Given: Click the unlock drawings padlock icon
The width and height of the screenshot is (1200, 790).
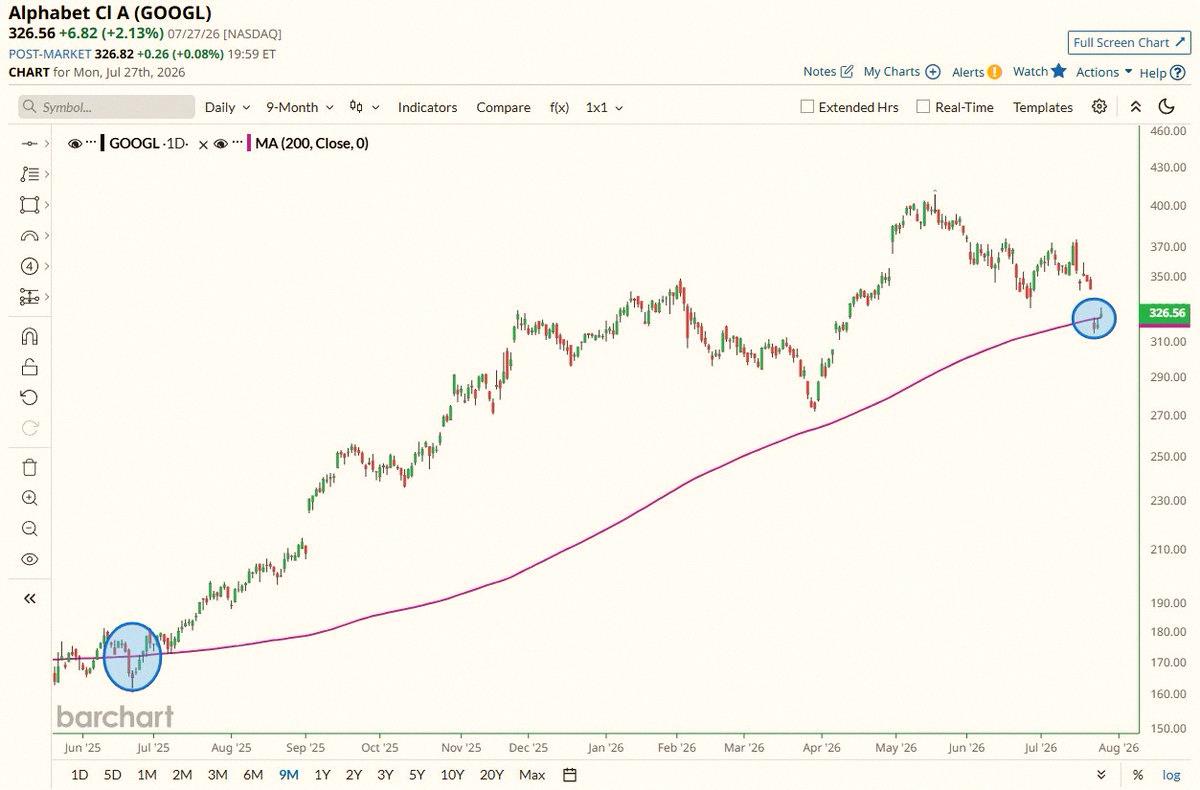Looking at the screenshot, I should (29, 367).
